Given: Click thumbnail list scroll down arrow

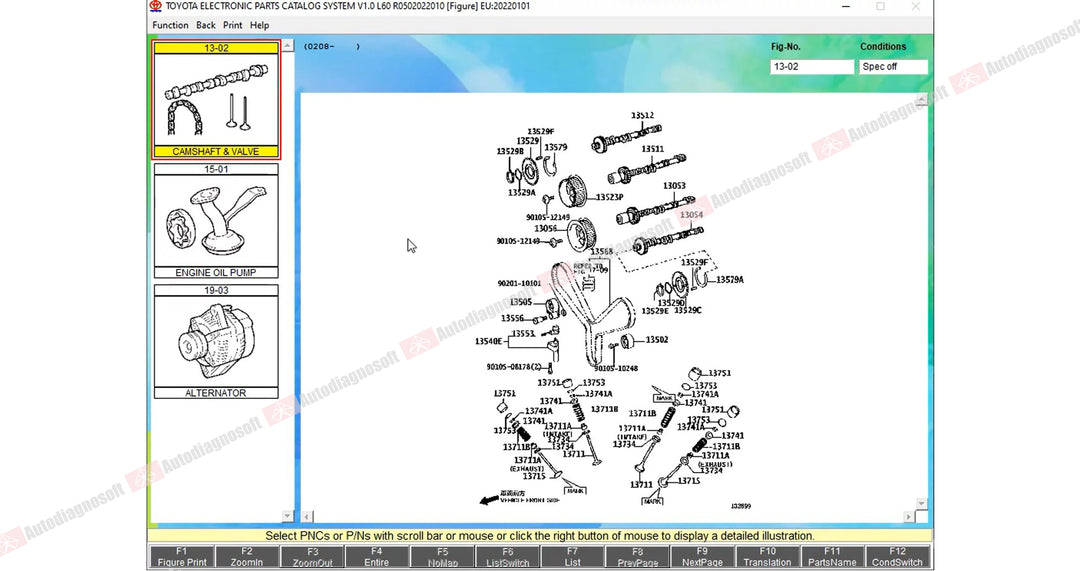Looking at the screenshot, I should point(288,515).
